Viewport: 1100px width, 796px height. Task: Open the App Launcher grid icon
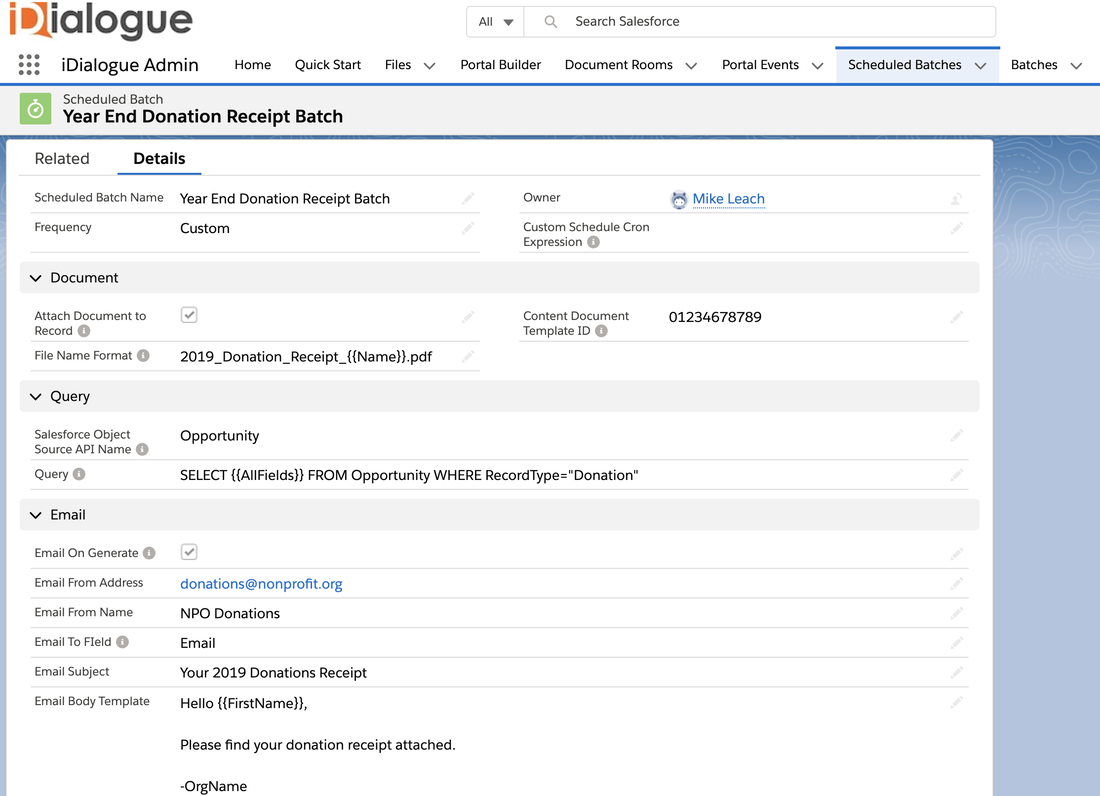pyautogui.click(x=29, y=65)
